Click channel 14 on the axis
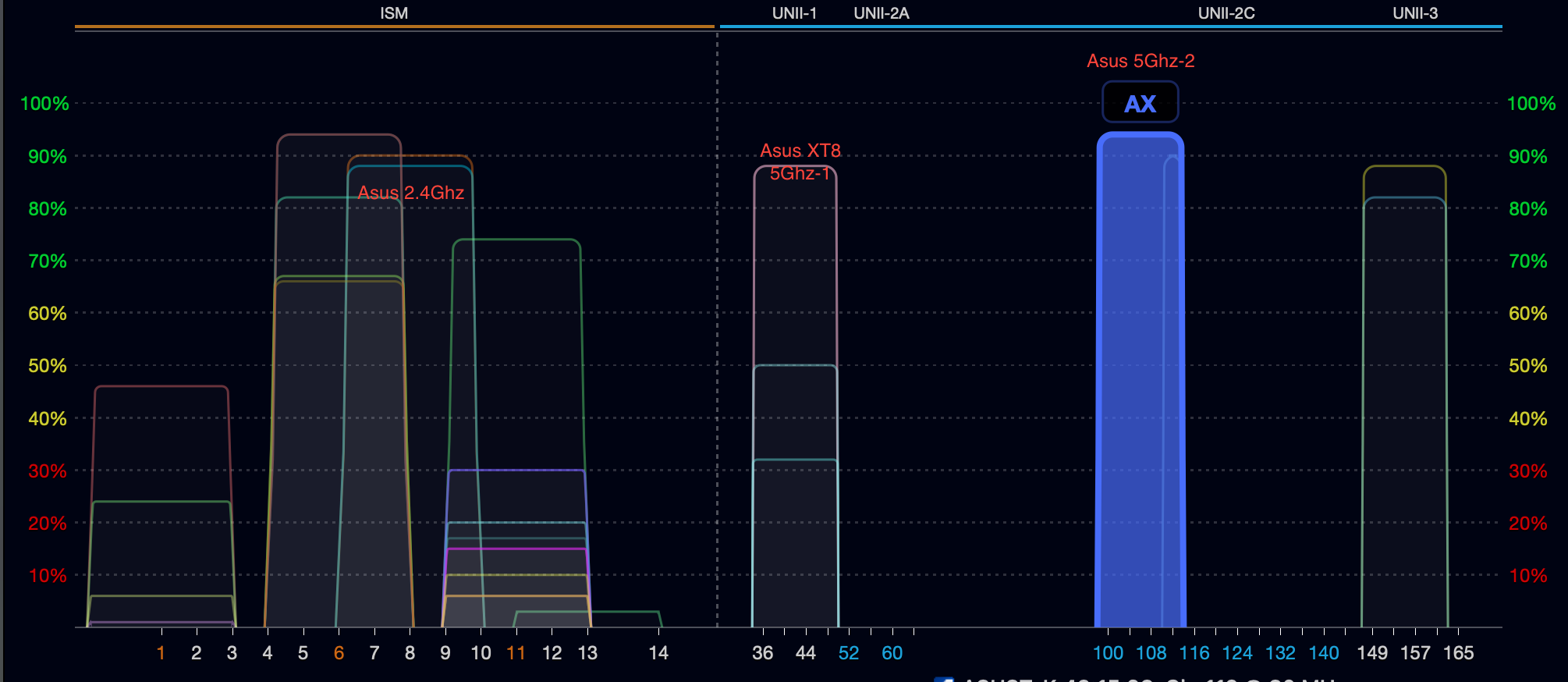 (658, 653)
